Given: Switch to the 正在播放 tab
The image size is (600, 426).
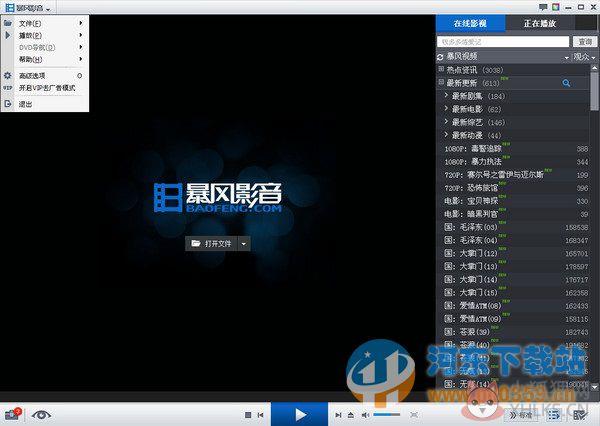Looking at the screenshot, I should [x=540, y=23].
